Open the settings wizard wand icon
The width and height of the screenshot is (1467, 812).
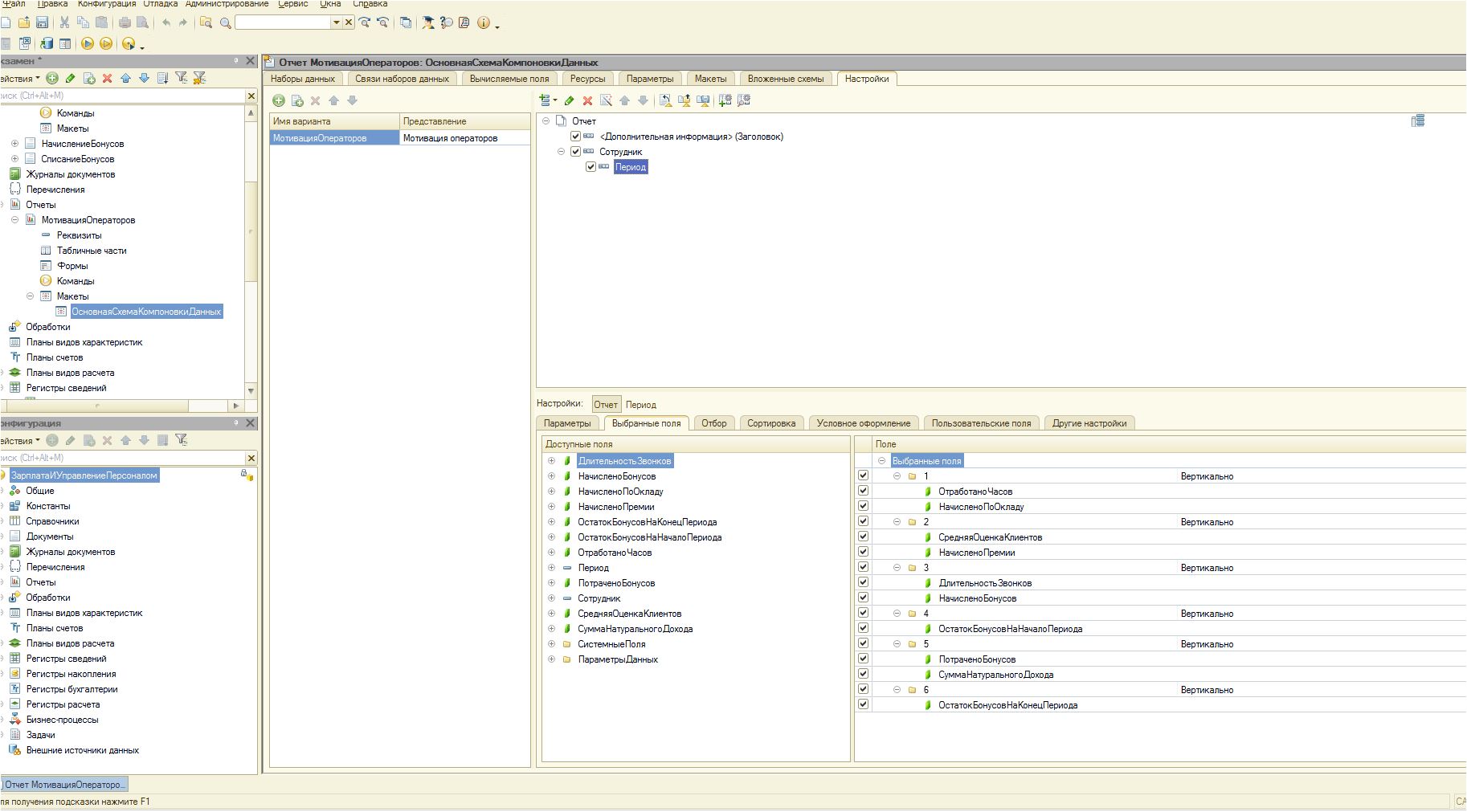click(606, 100)
